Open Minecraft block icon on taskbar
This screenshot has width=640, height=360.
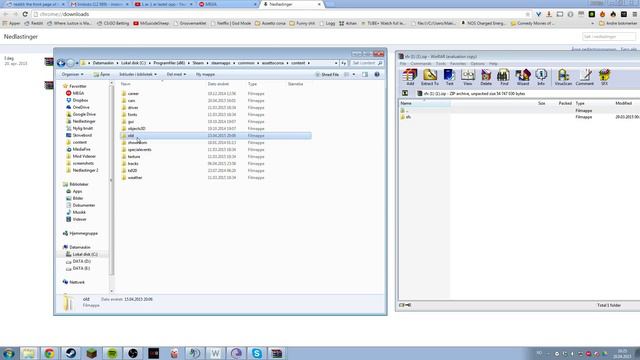[91, 353]
